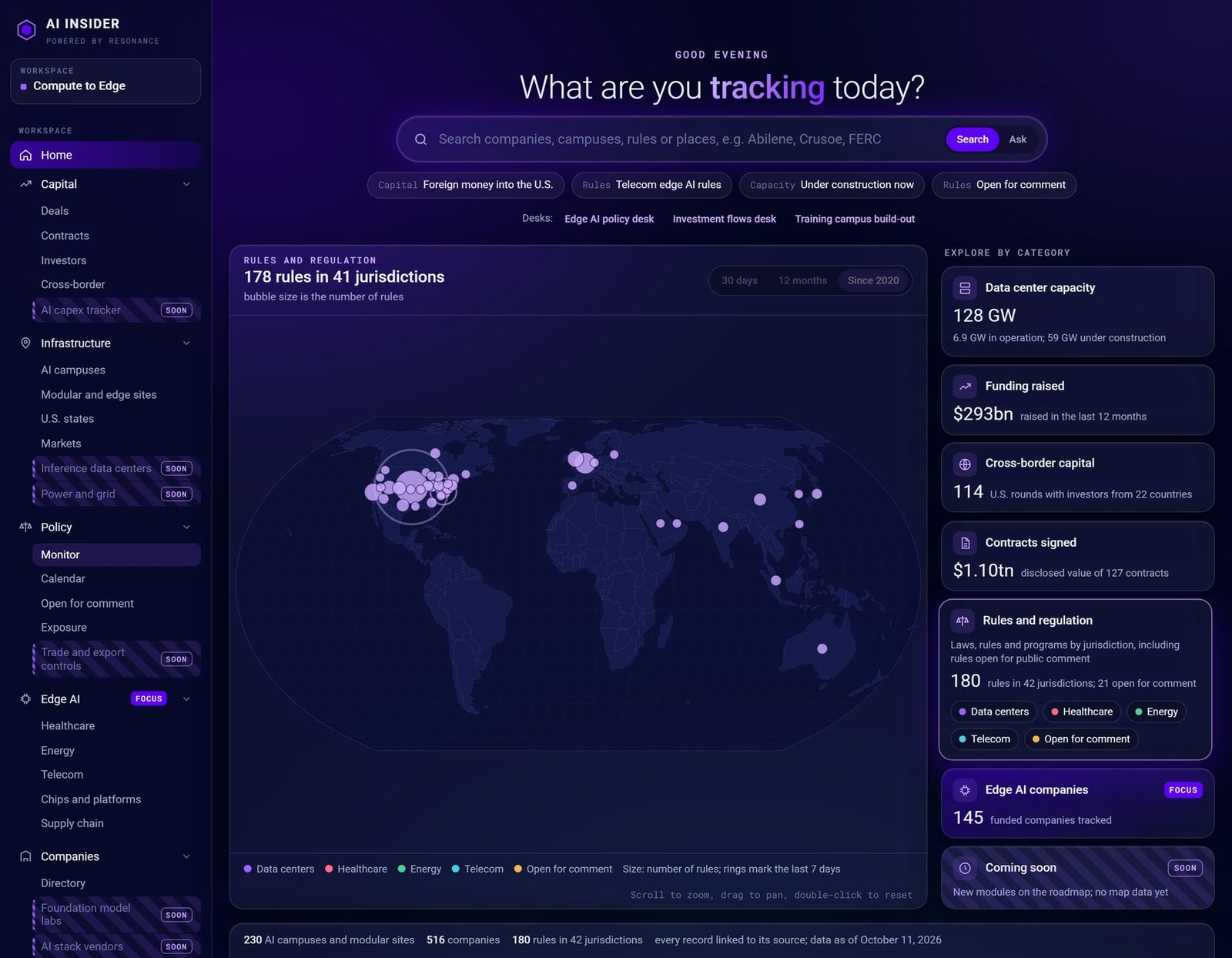Select the 12 months time range
This screenshot has height=958, width=1232.
pyautogui.click(x=802, y=280)
